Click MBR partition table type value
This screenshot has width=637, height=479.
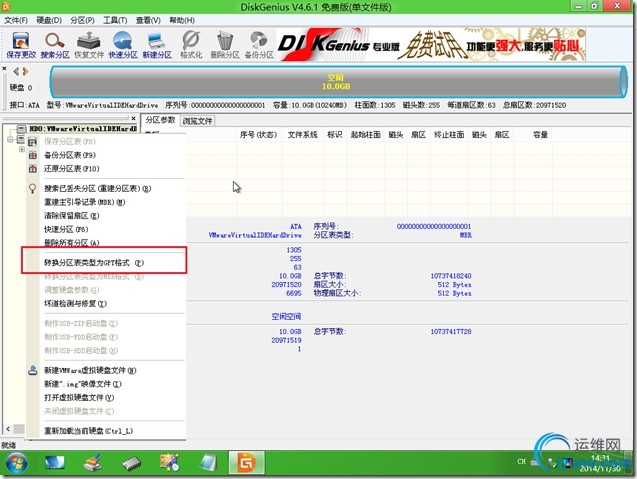click(x=466, y=235)
